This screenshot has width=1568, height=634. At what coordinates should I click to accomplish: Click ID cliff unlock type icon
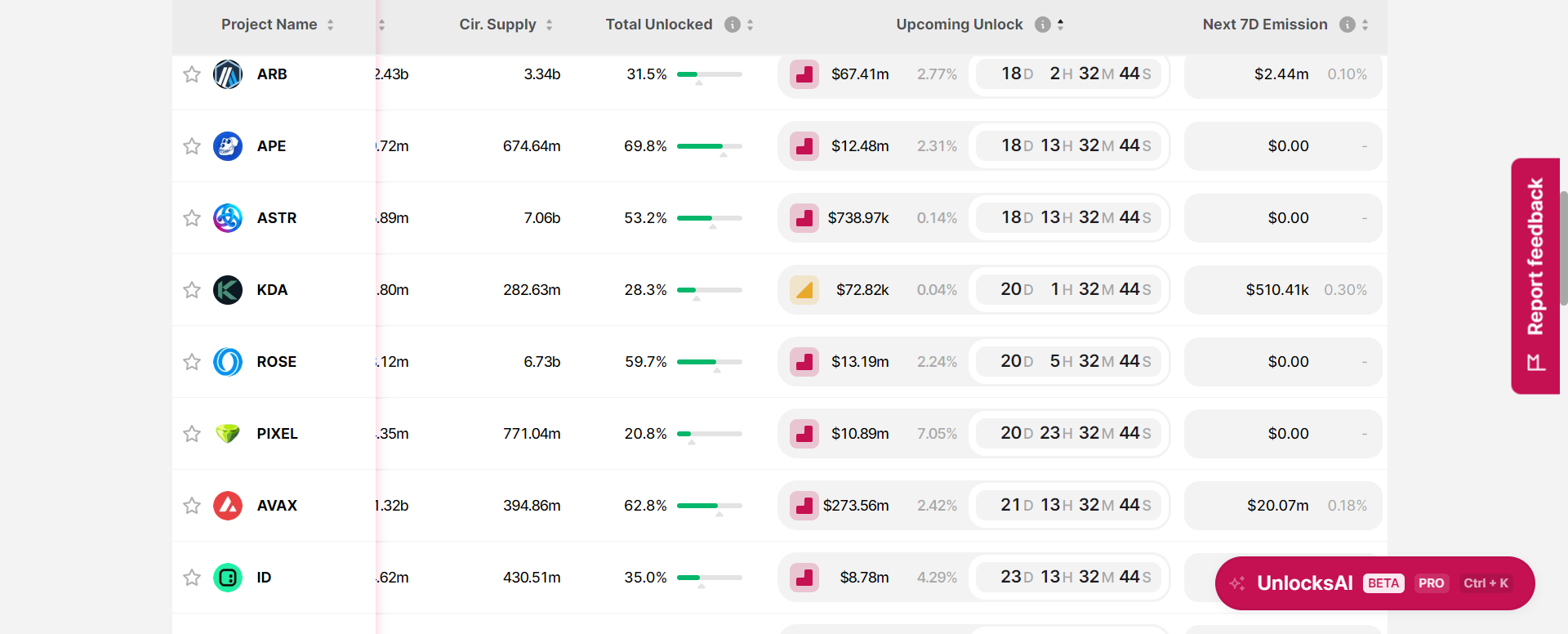(804, 578)
